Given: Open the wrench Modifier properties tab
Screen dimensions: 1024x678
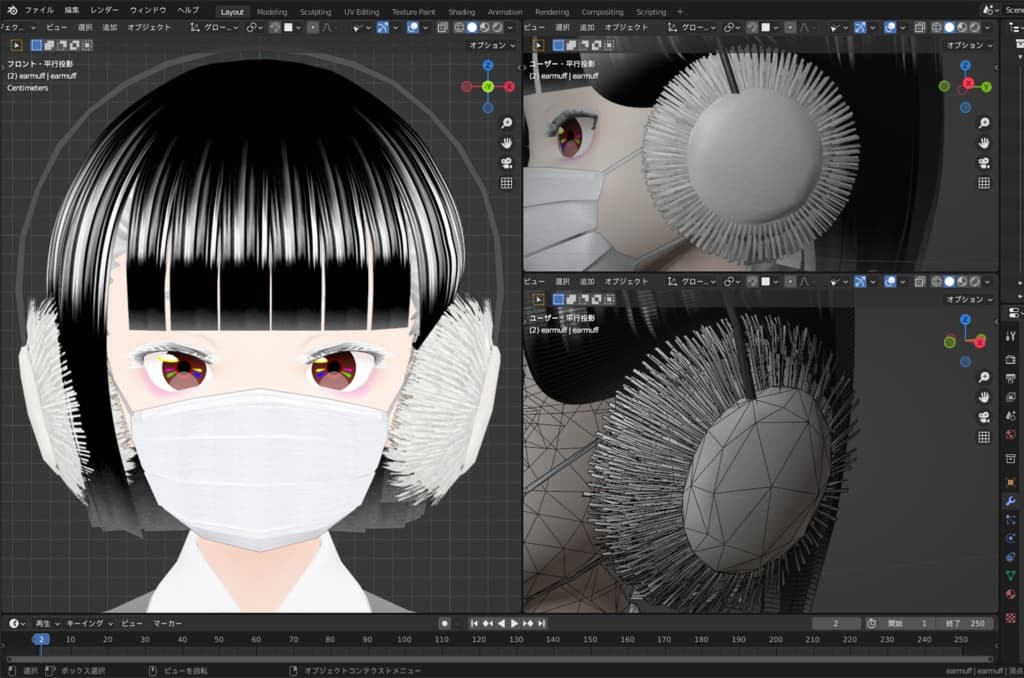Looking at the screenshot, I should point(1010,500).
